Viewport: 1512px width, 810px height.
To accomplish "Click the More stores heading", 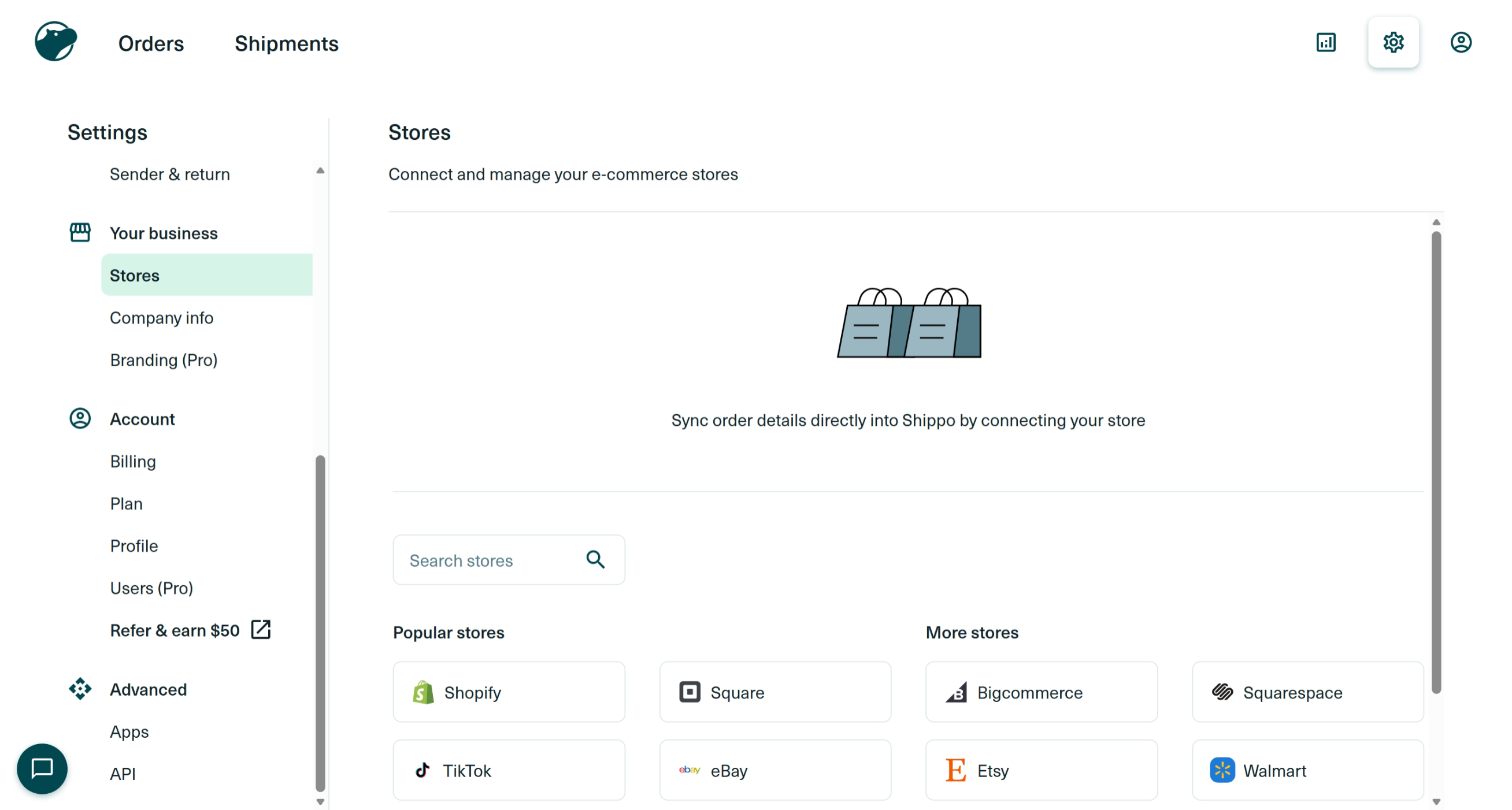I will click(972, 632).
